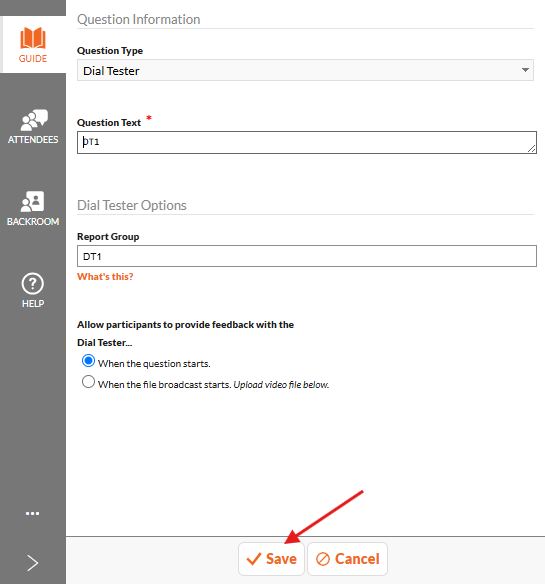This screenshot has height=584, width=545.
Task: Expand the sidebar with the chevron arrow
Action: [32, 562]
